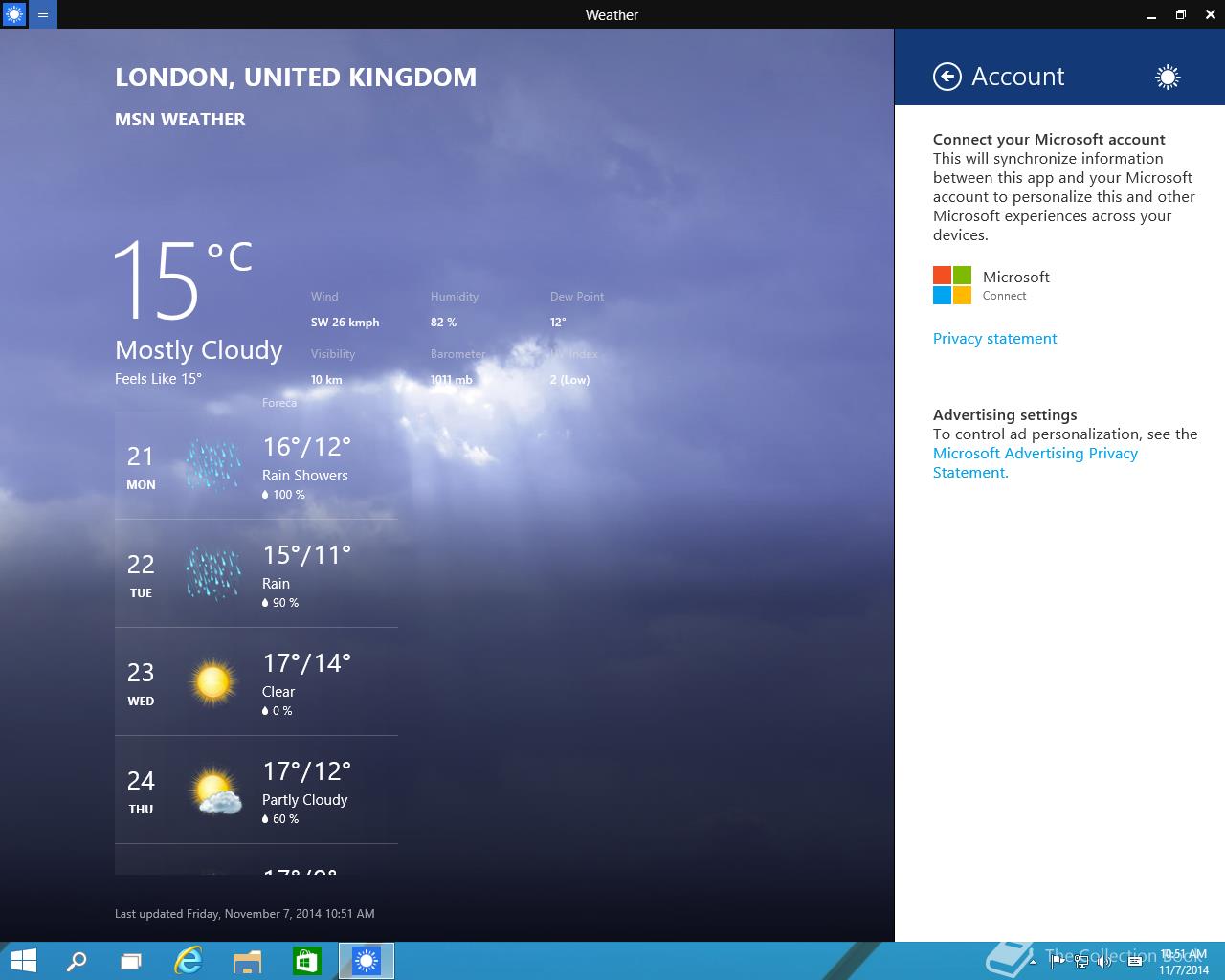The height and width of the screenshot is (980, 1225).
Task: Select the Tuesday 22 rain icon
Action: [212, 573]
